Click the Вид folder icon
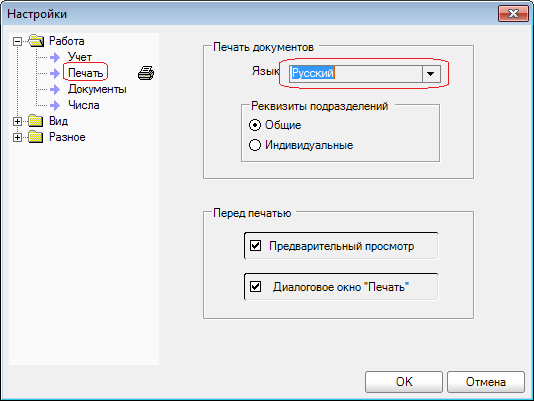 click(36, 121)
